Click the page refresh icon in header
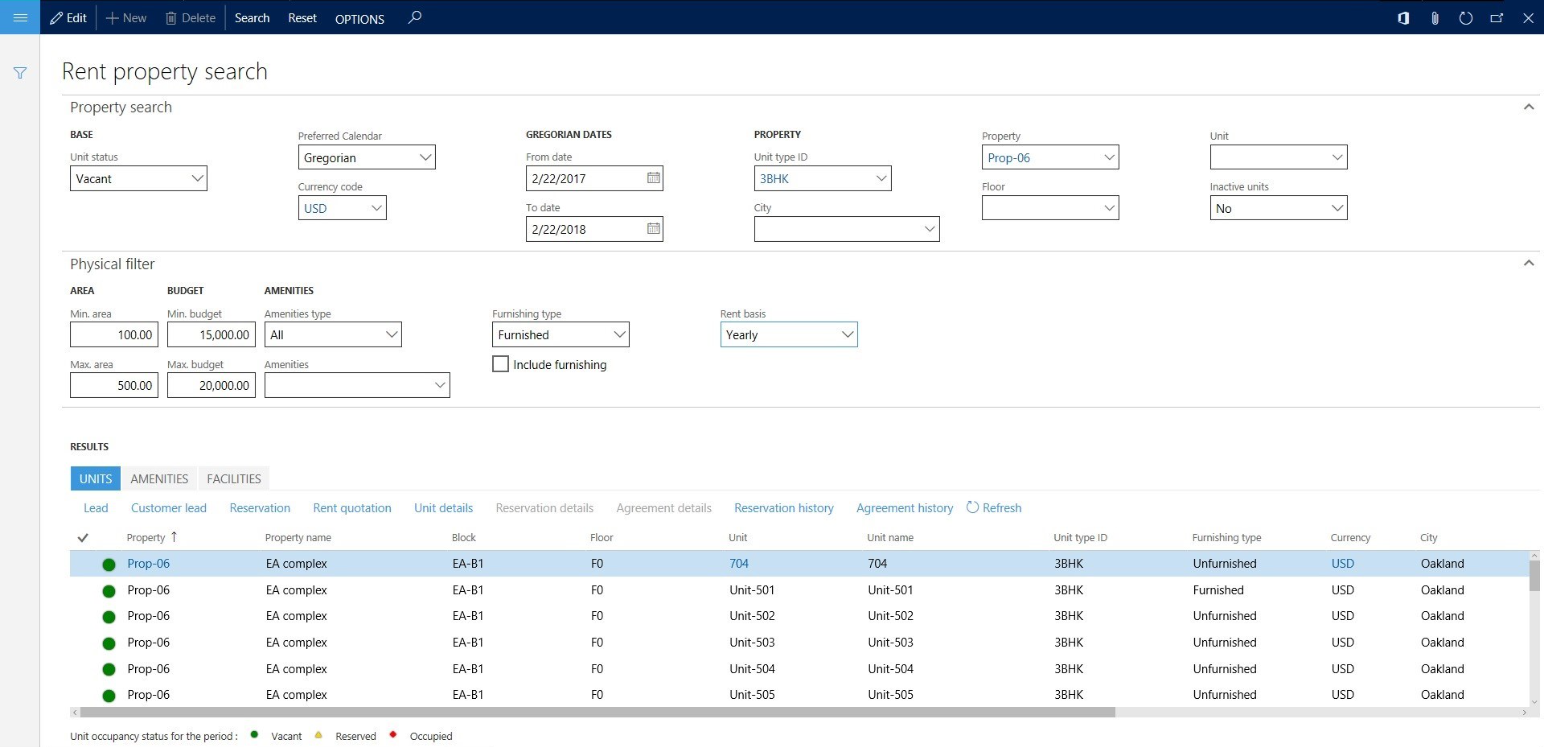 pos(1466,18)
